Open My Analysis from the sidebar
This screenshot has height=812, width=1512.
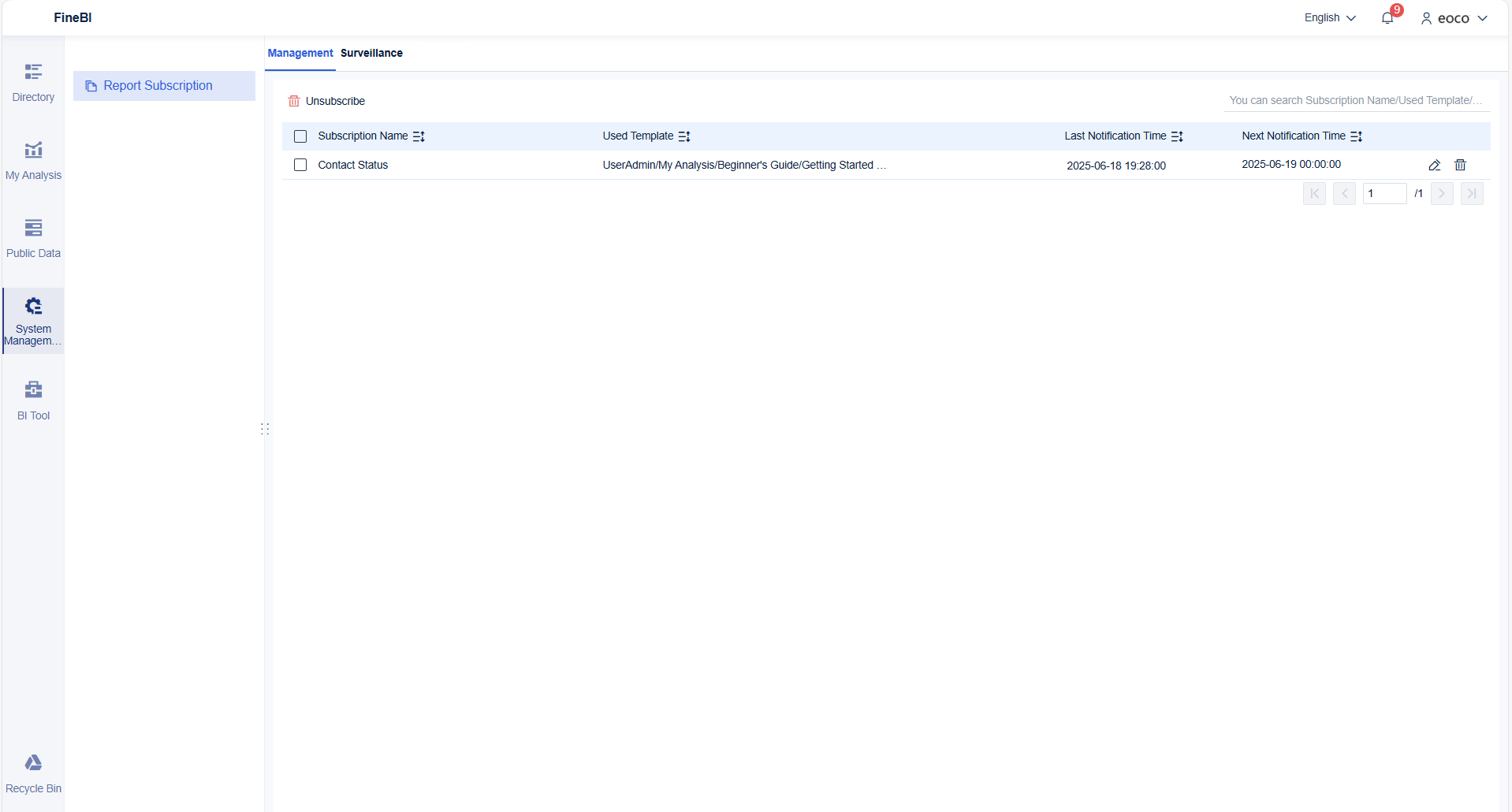tap(33, 161)
